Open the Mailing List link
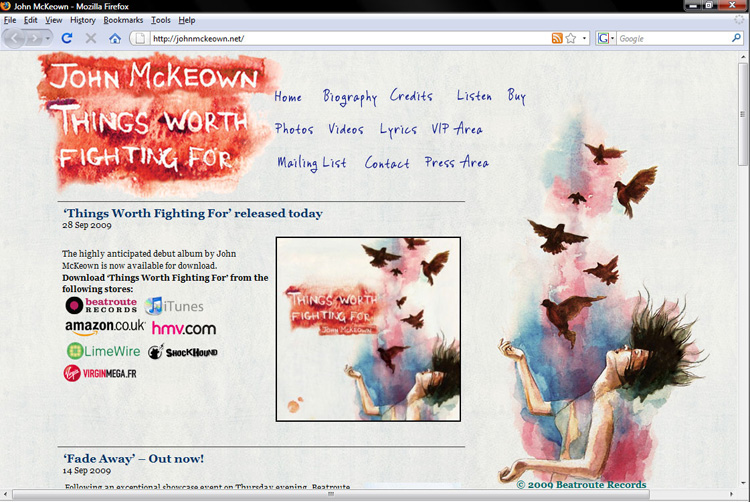This screenshot has height=502, width=750. pyautogui.click(x=312, y=163)
